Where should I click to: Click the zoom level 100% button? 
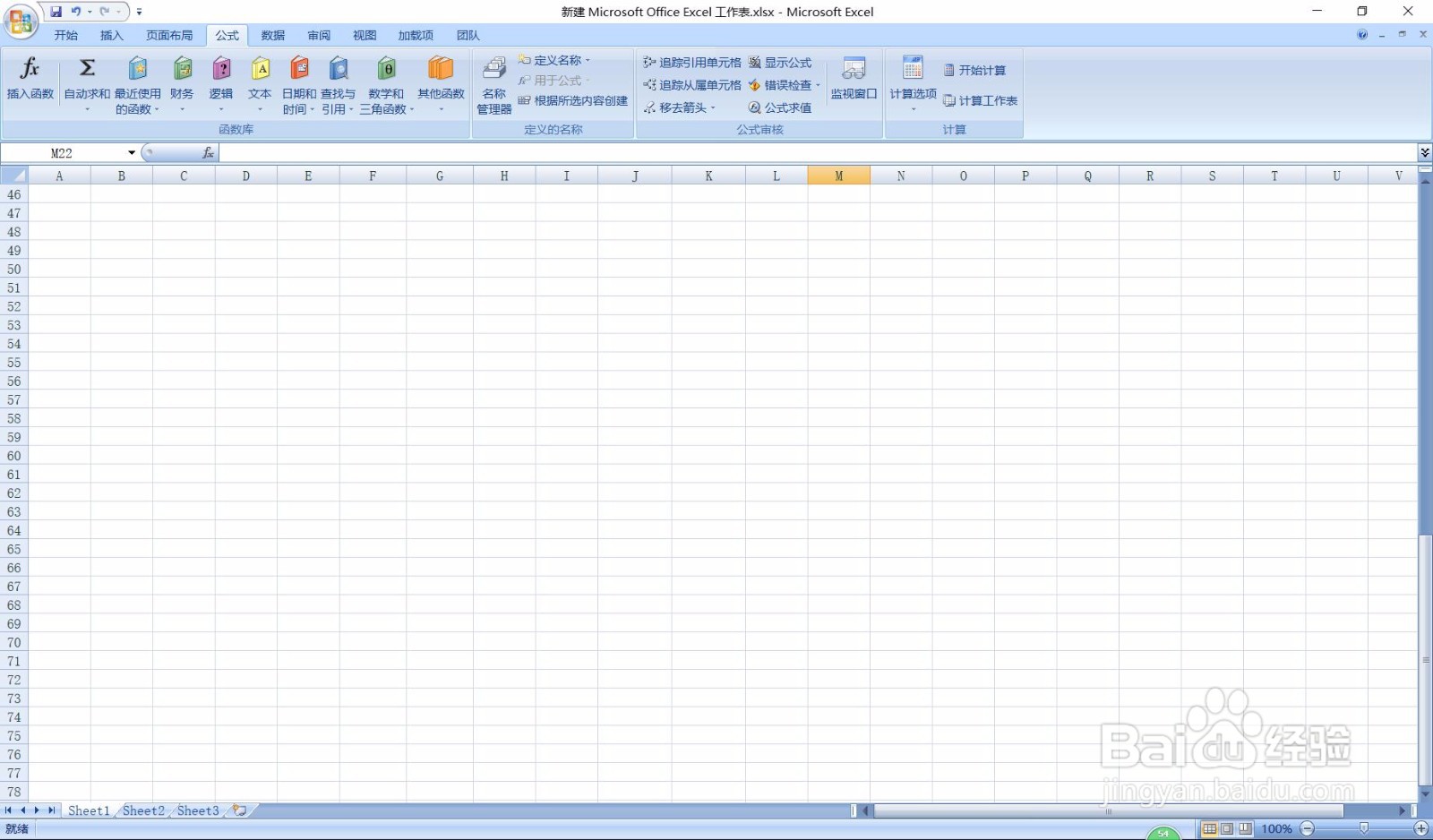(1276, 829)
